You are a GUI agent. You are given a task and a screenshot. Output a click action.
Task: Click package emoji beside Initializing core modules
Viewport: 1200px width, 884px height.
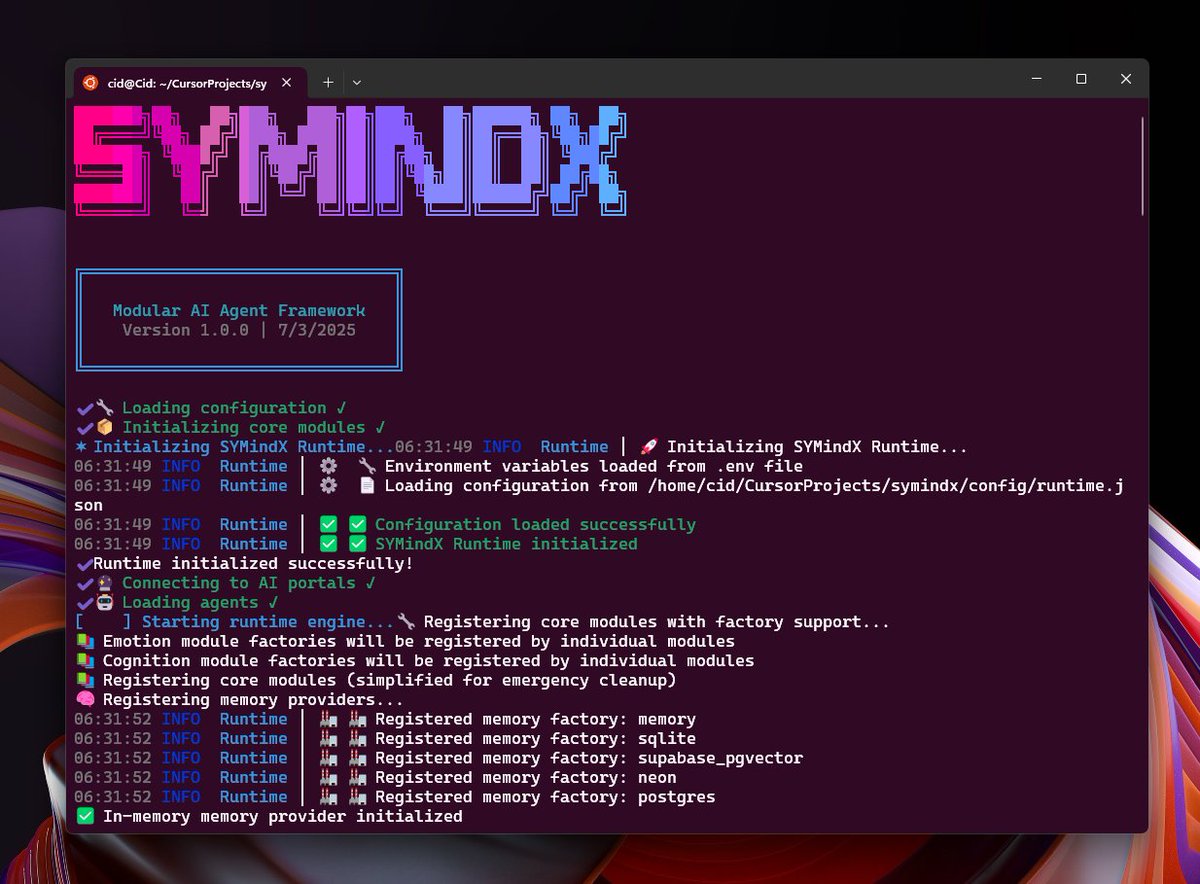tap(104, 427)
